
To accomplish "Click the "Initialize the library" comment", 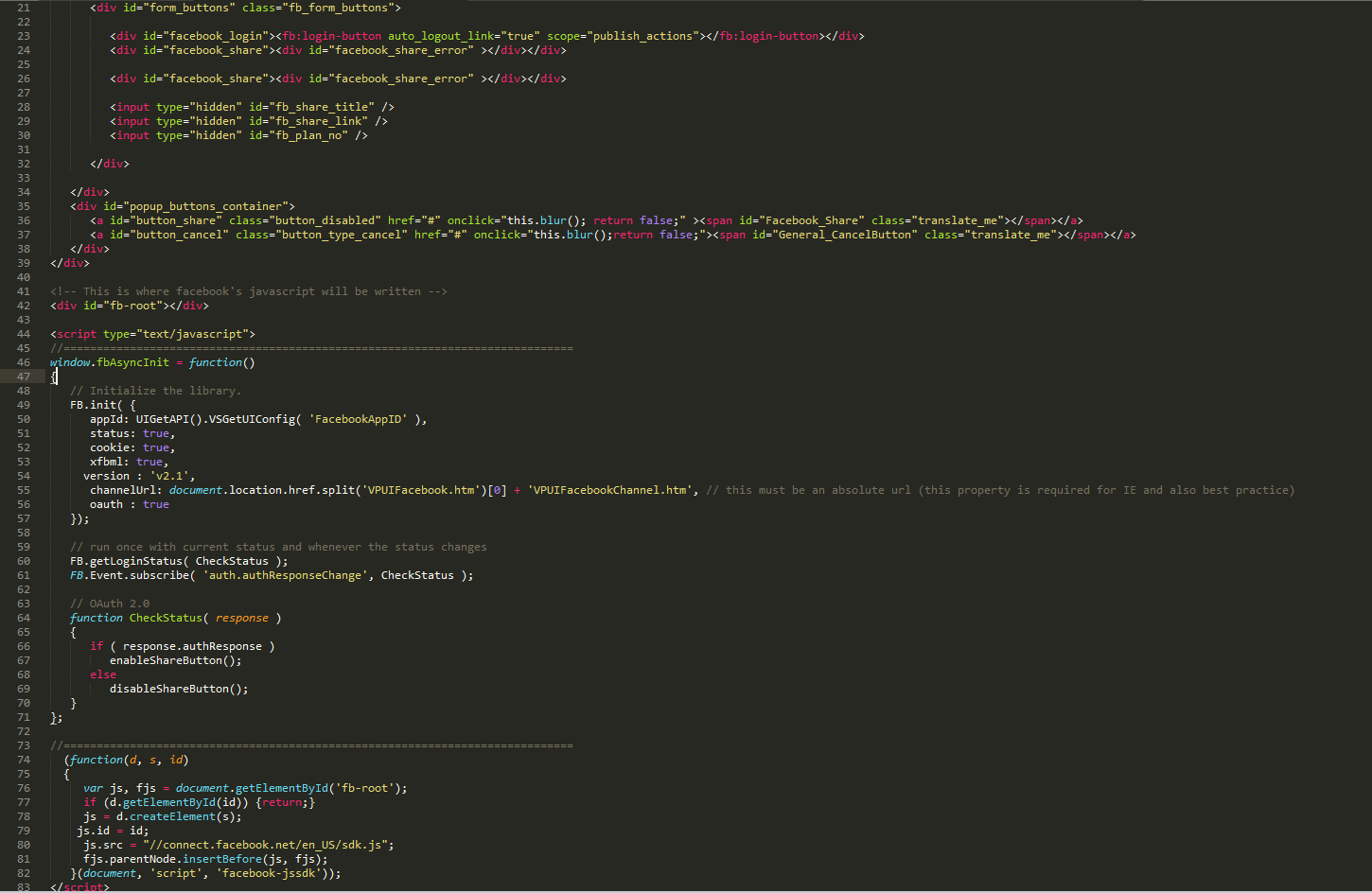I will (156, 391).
